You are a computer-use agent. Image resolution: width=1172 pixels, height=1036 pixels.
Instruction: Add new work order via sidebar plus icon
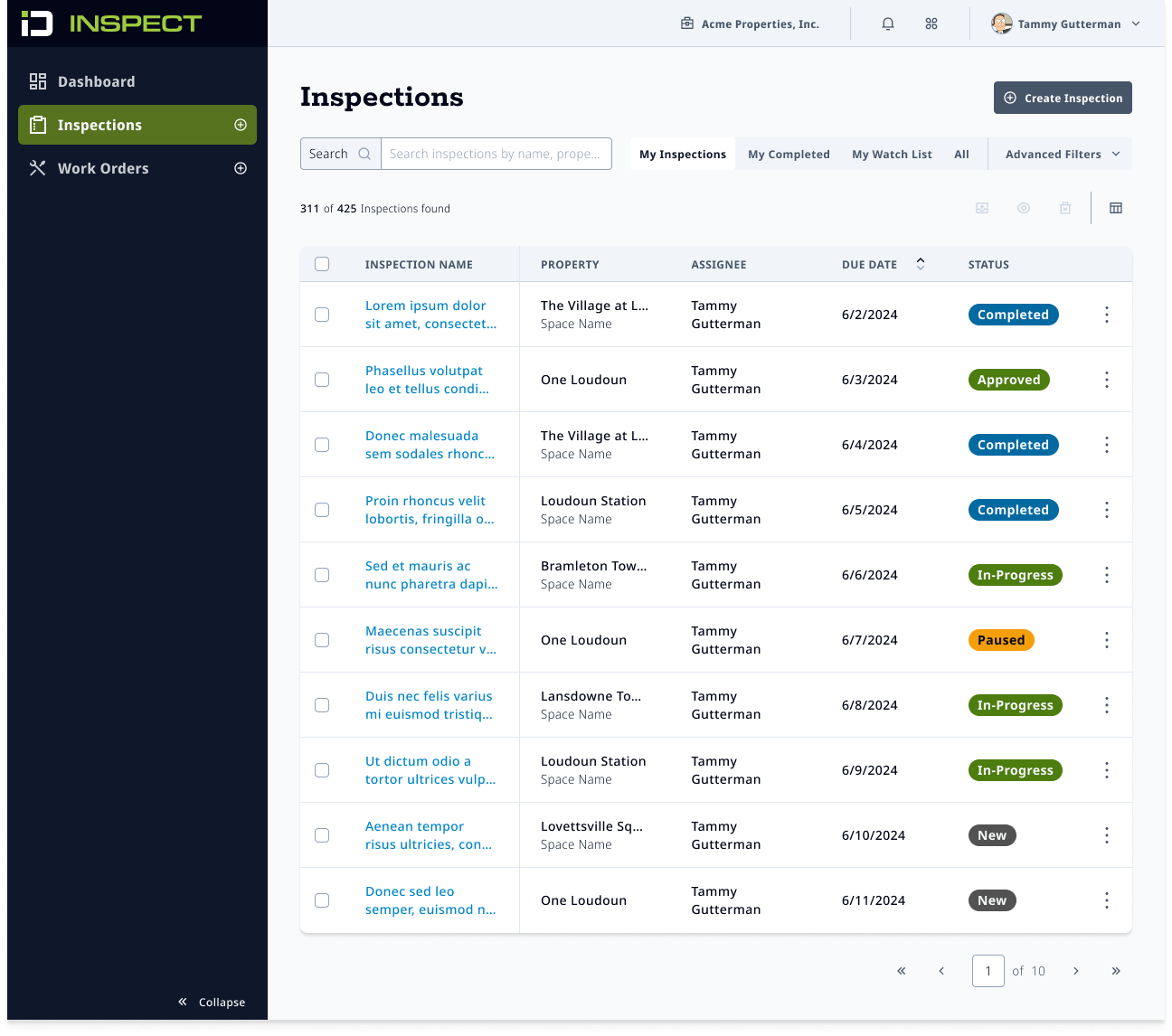point(241,168)
